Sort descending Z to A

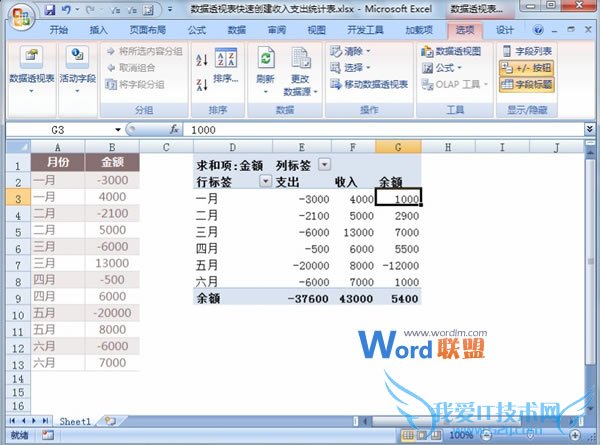(202, 85)
